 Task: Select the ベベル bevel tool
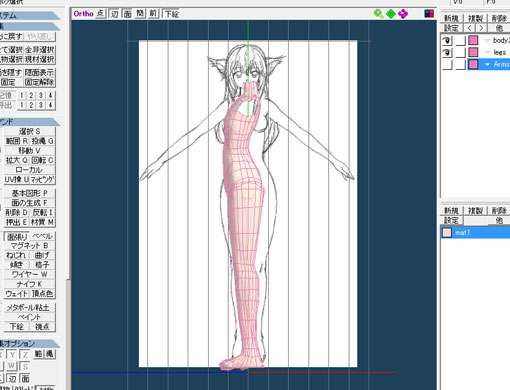click(x=43, y=236)
